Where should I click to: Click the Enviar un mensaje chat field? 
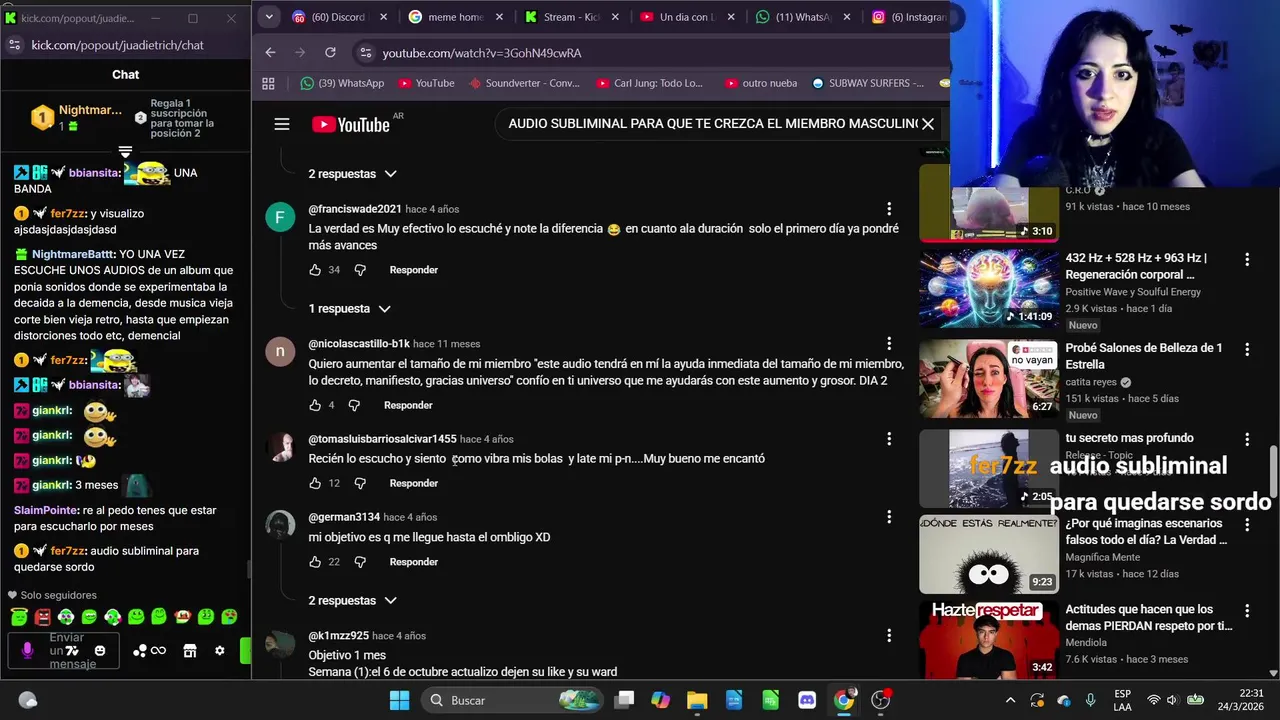pyautogui.click(x=66, y=651)
